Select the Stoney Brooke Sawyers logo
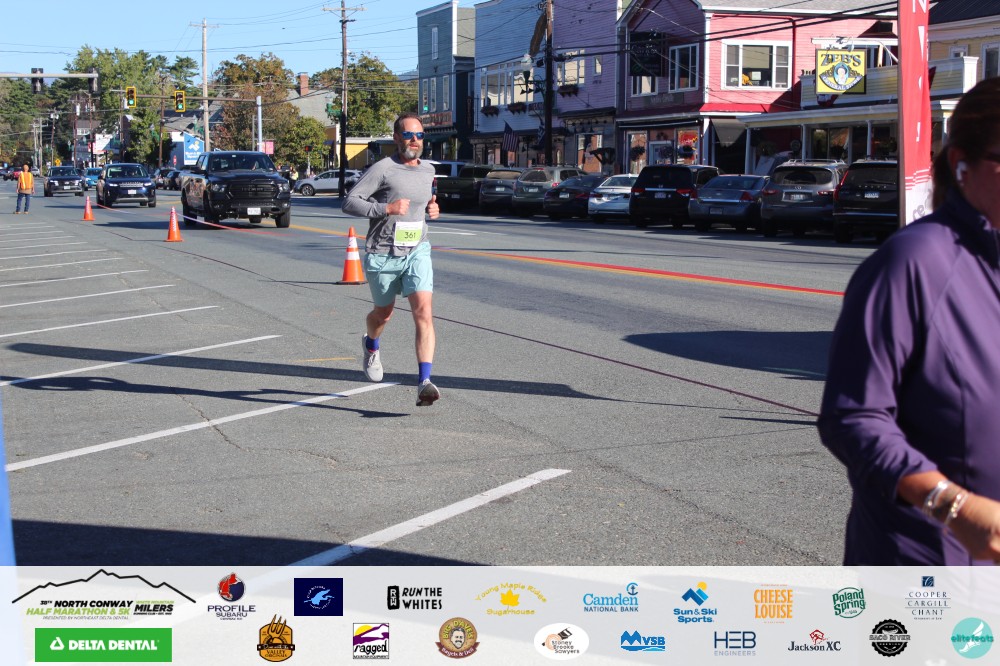This screenshot has width=1000, height=666. (561, 641)
